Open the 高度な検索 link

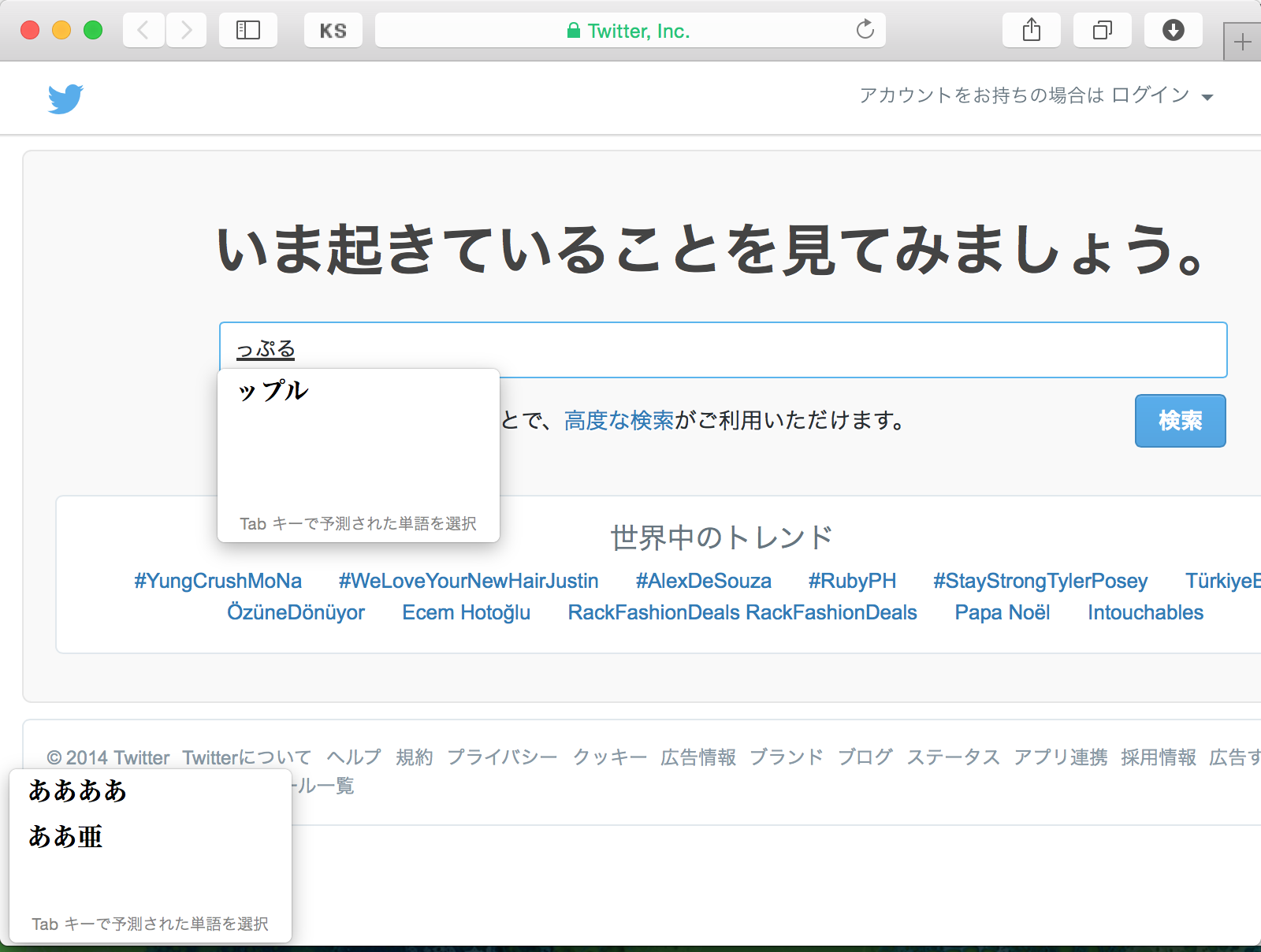[x=619, y=421]
